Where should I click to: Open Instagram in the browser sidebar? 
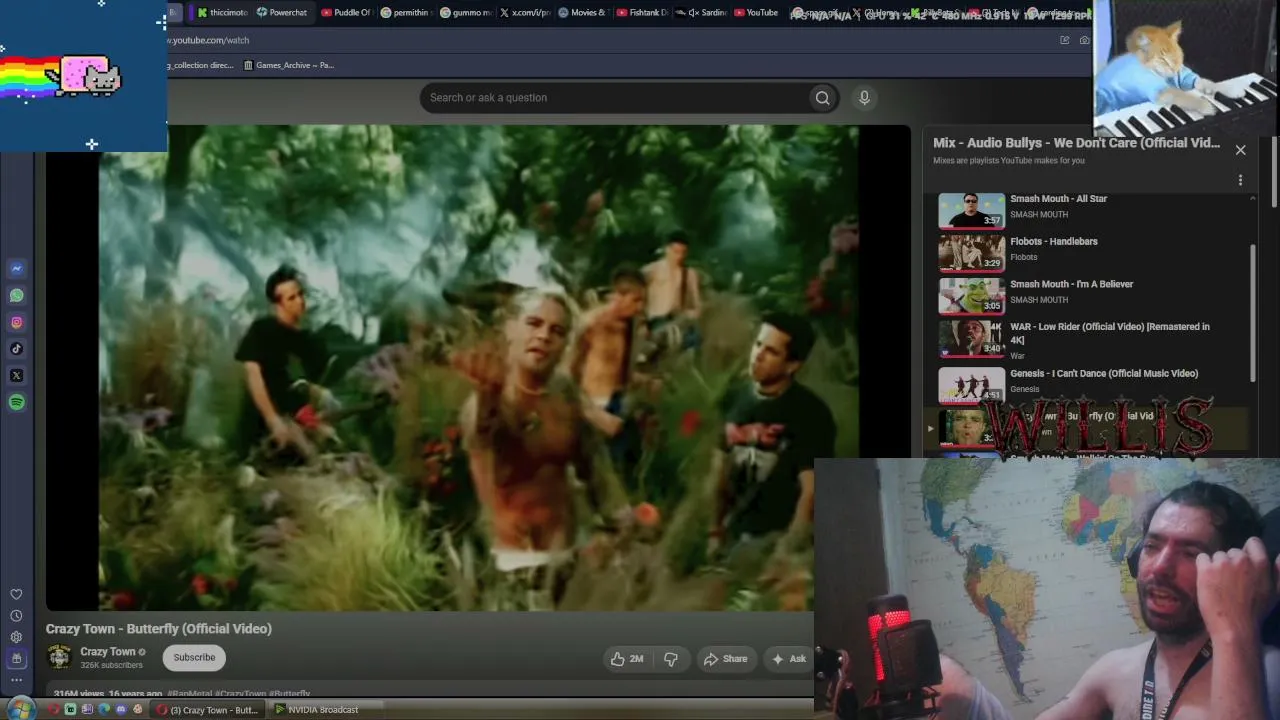point(17,322)
